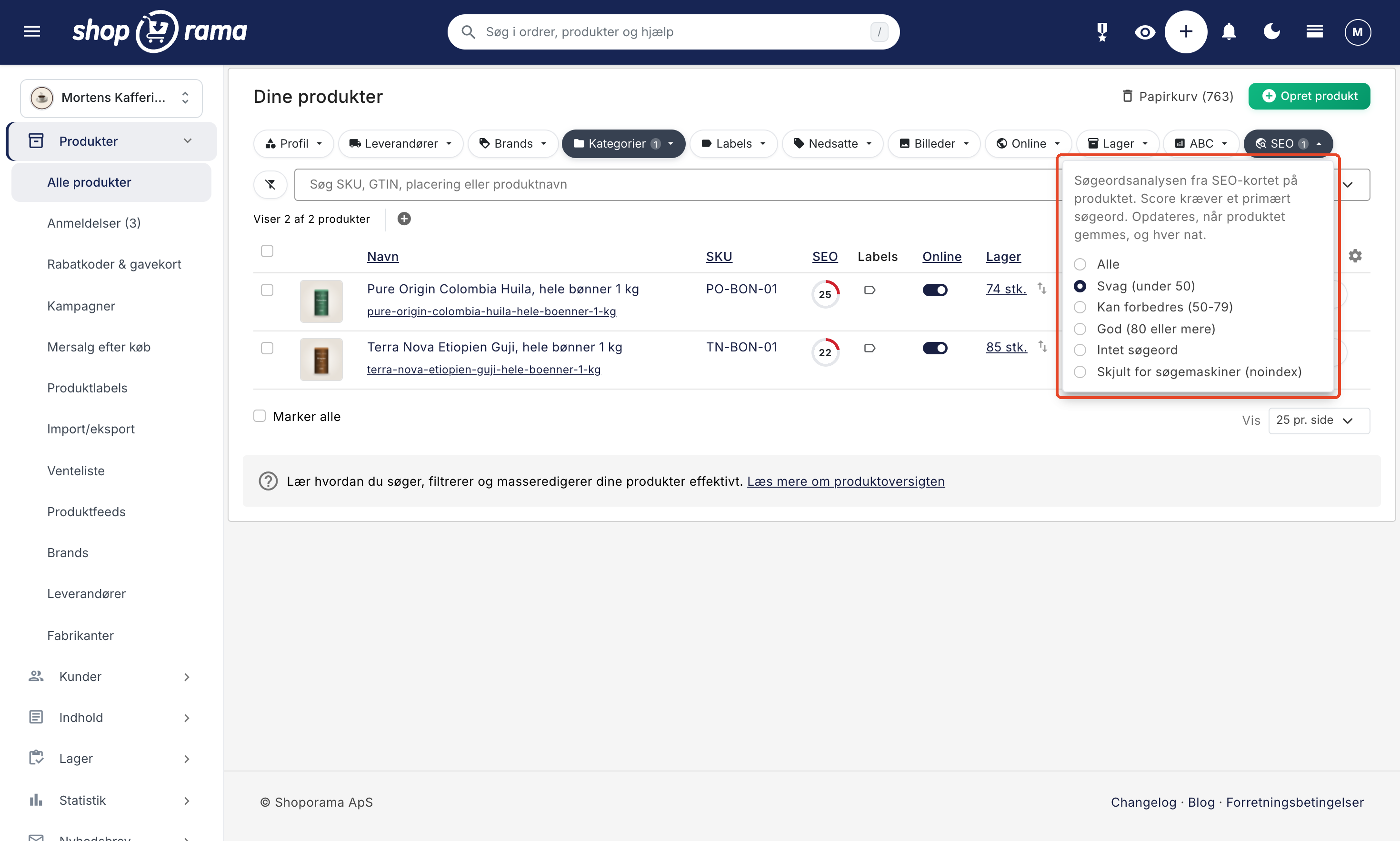Go to 'Rabatkoder & gavekort' menu item
The image size is (1400, 841).
click(x=114, y=264)
